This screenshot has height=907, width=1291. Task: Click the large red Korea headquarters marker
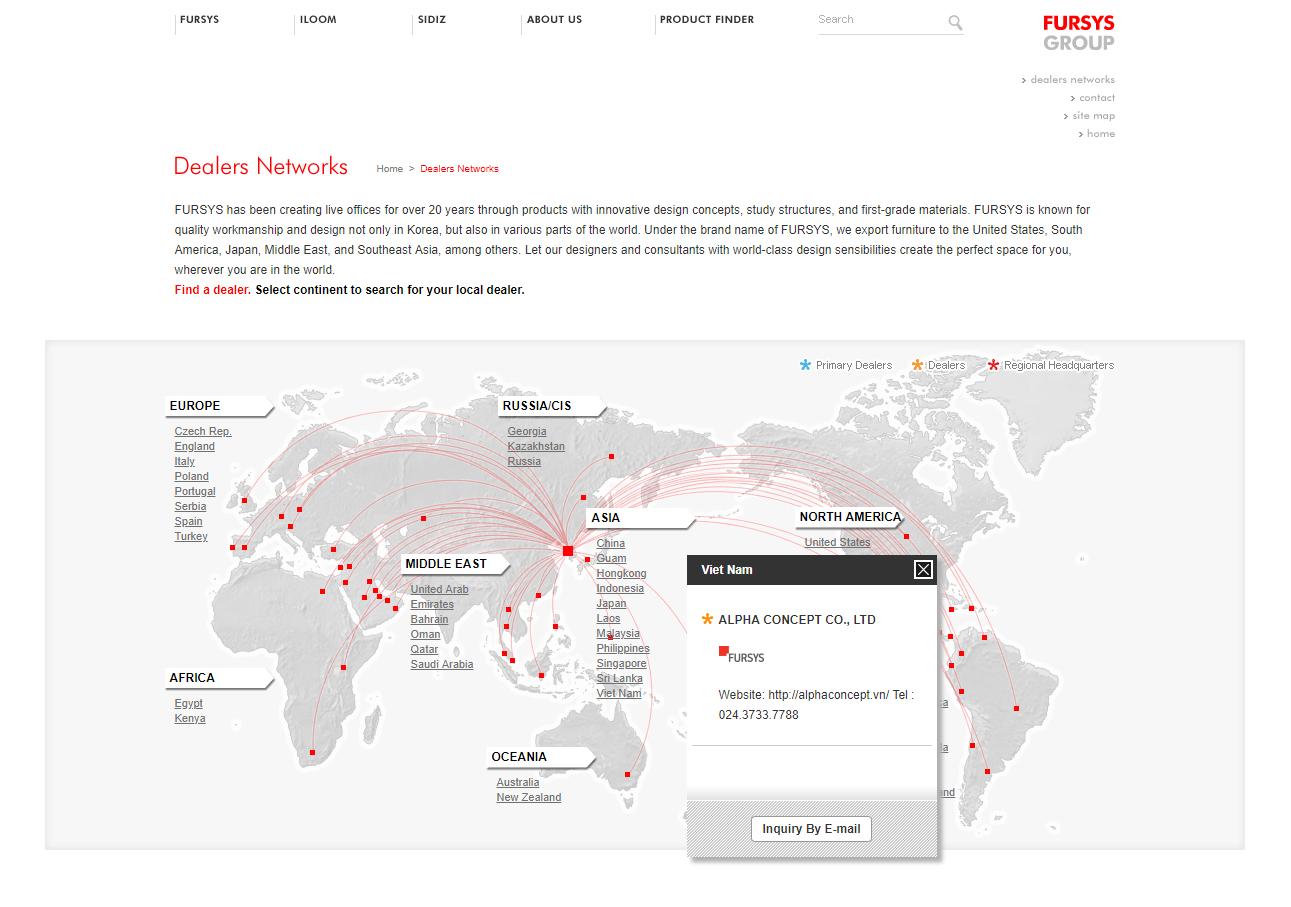tap(568, 551)
